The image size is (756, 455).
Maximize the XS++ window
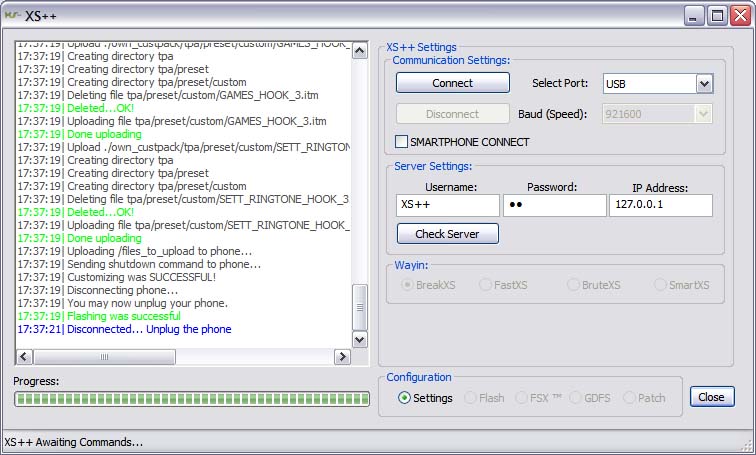tap(717, 16)
